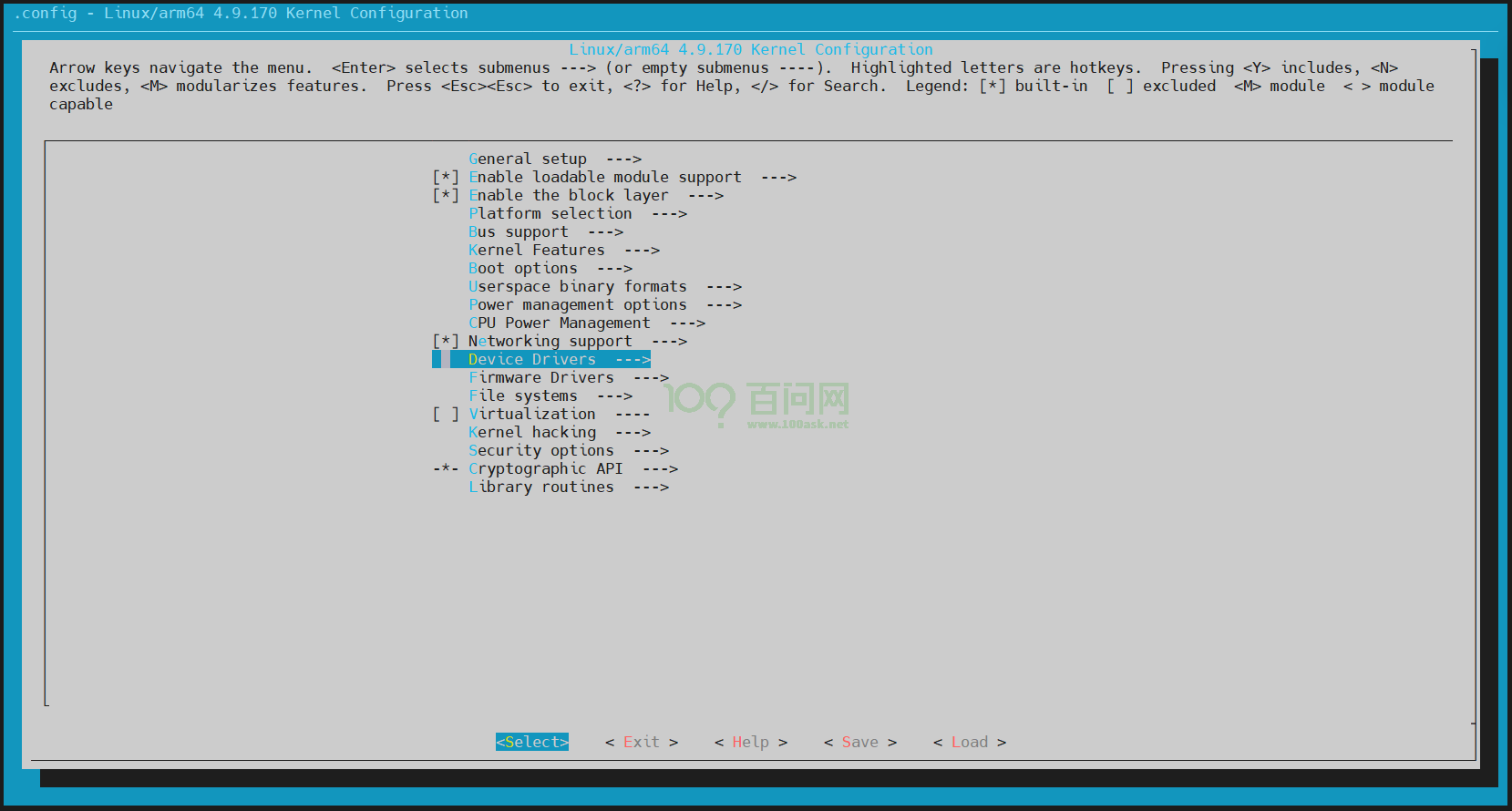Toggle Networking support checkbox
Image resolution: width=1512 pixels, height=811 pixels.
pos(446,342)
